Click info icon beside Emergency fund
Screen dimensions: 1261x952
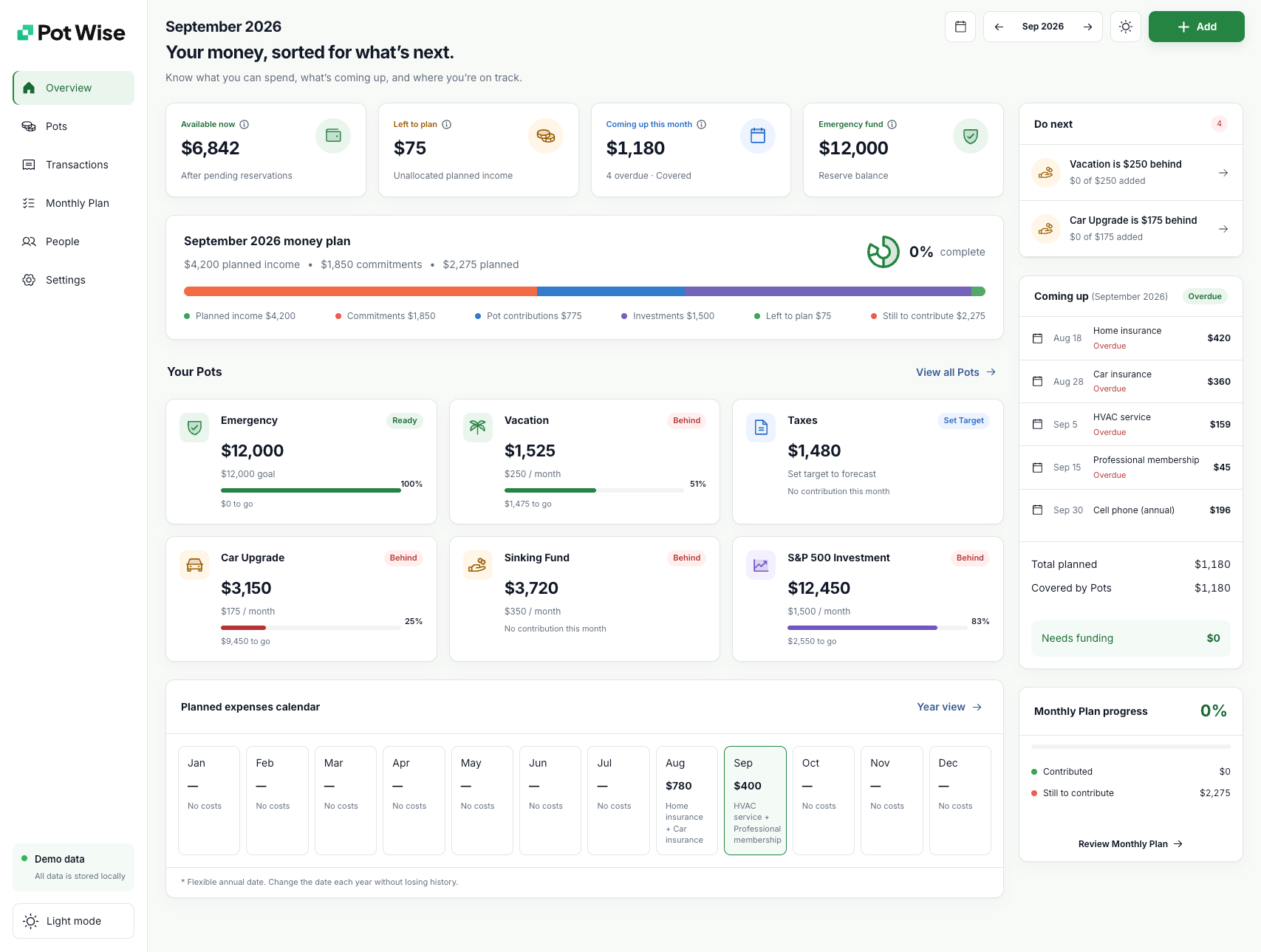click(892, 124)
